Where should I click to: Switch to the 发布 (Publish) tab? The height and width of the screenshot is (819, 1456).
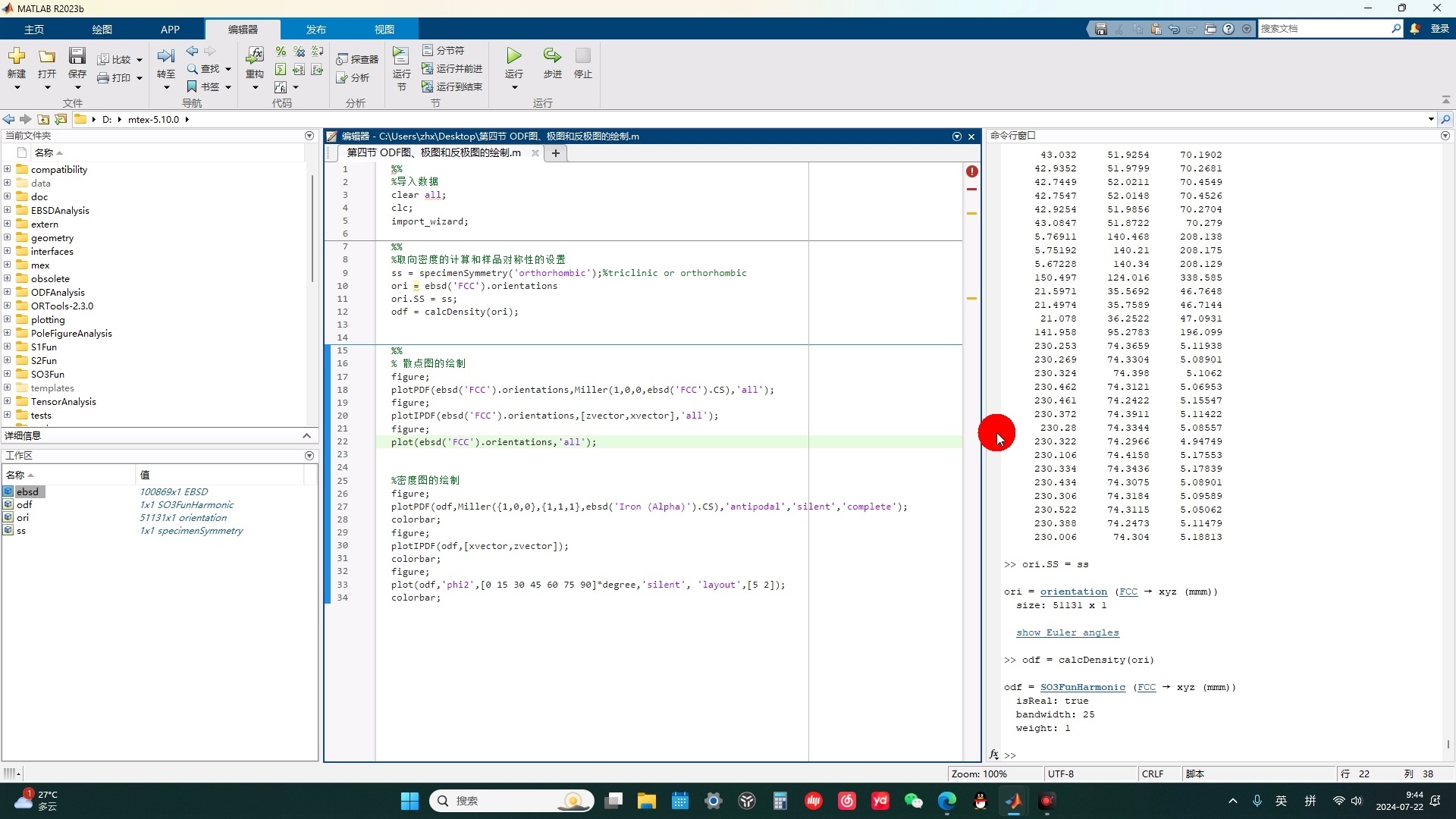[x=316, y=30]
